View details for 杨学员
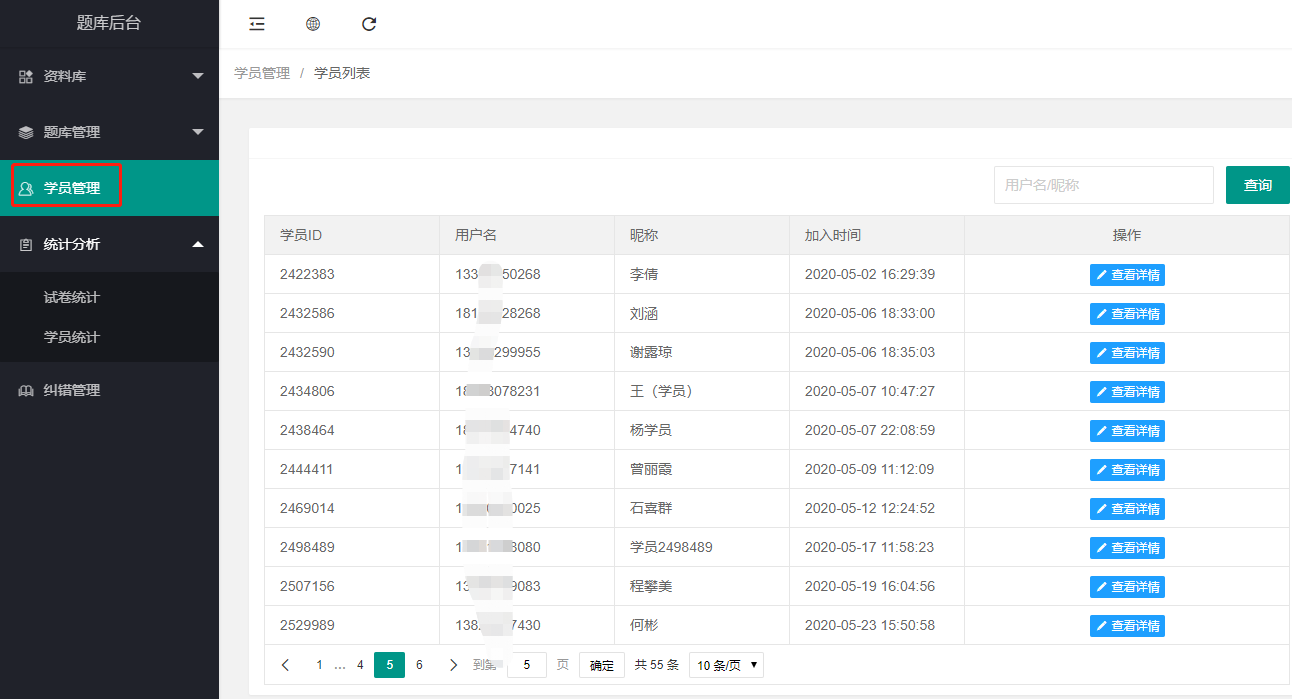Viewport: 1292px width, 699px height. tap(1127, 430)
